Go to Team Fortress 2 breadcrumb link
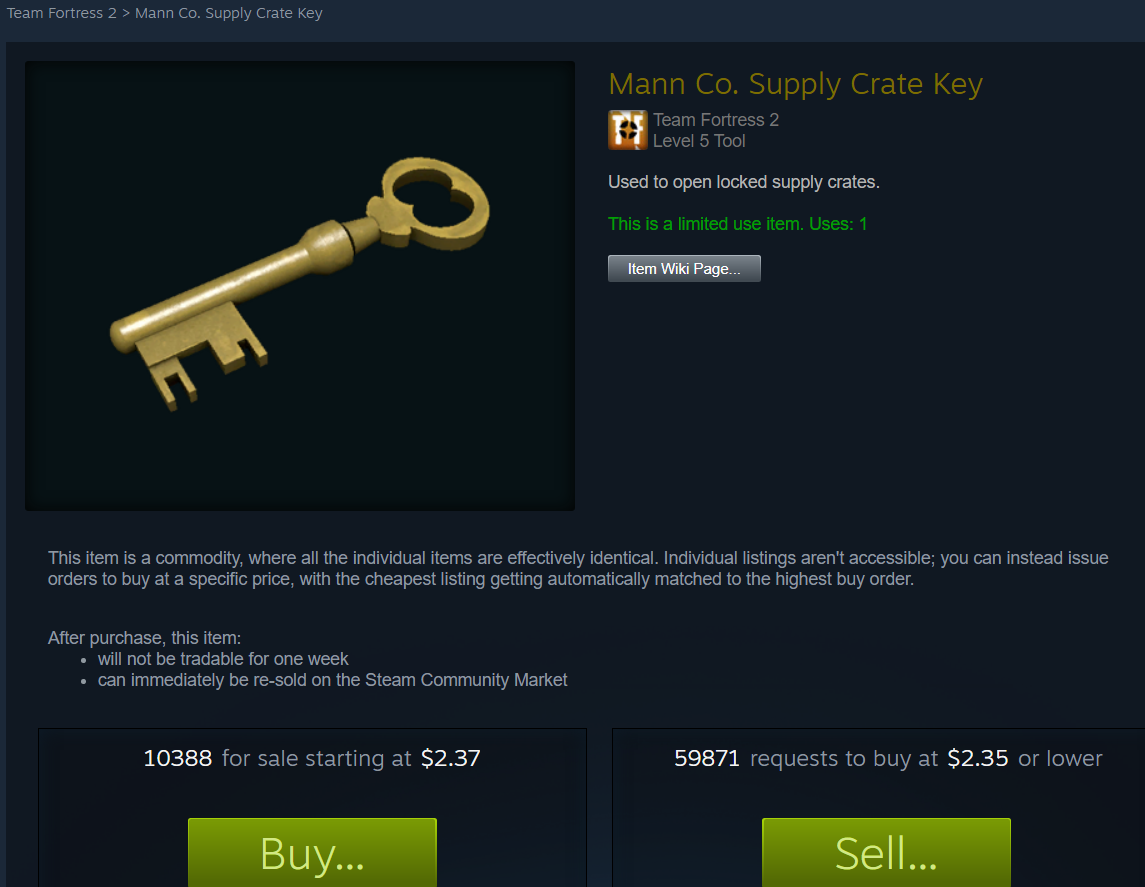Image resolution: width=1145 pixels, height=887 pixels. click(x=61, y=13)
